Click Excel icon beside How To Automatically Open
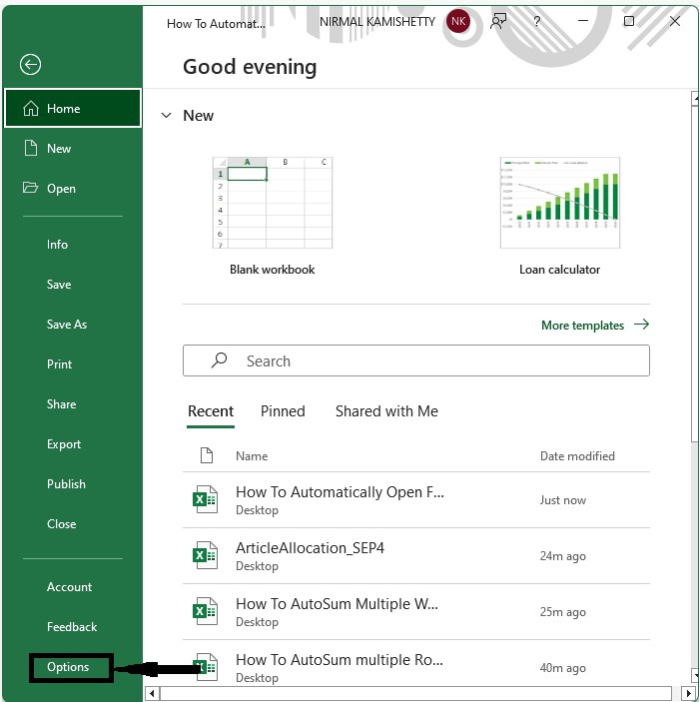 tap(205, 499)
